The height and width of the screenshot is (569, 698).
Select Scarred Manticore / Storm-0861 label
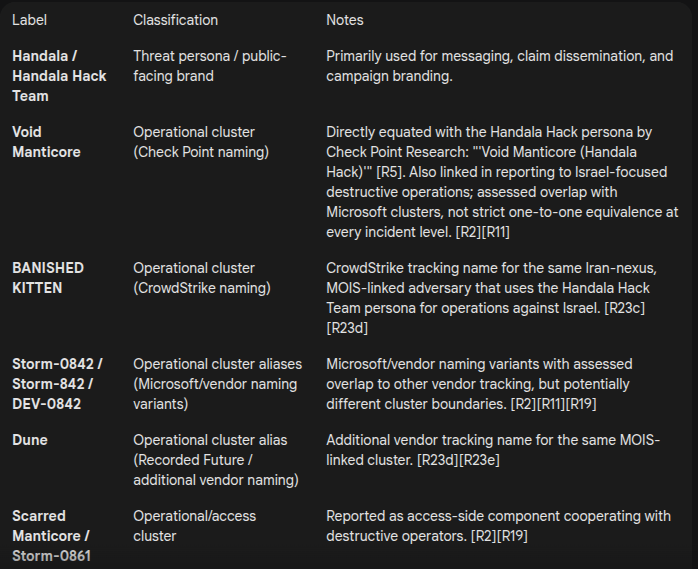tap(51, 536)
